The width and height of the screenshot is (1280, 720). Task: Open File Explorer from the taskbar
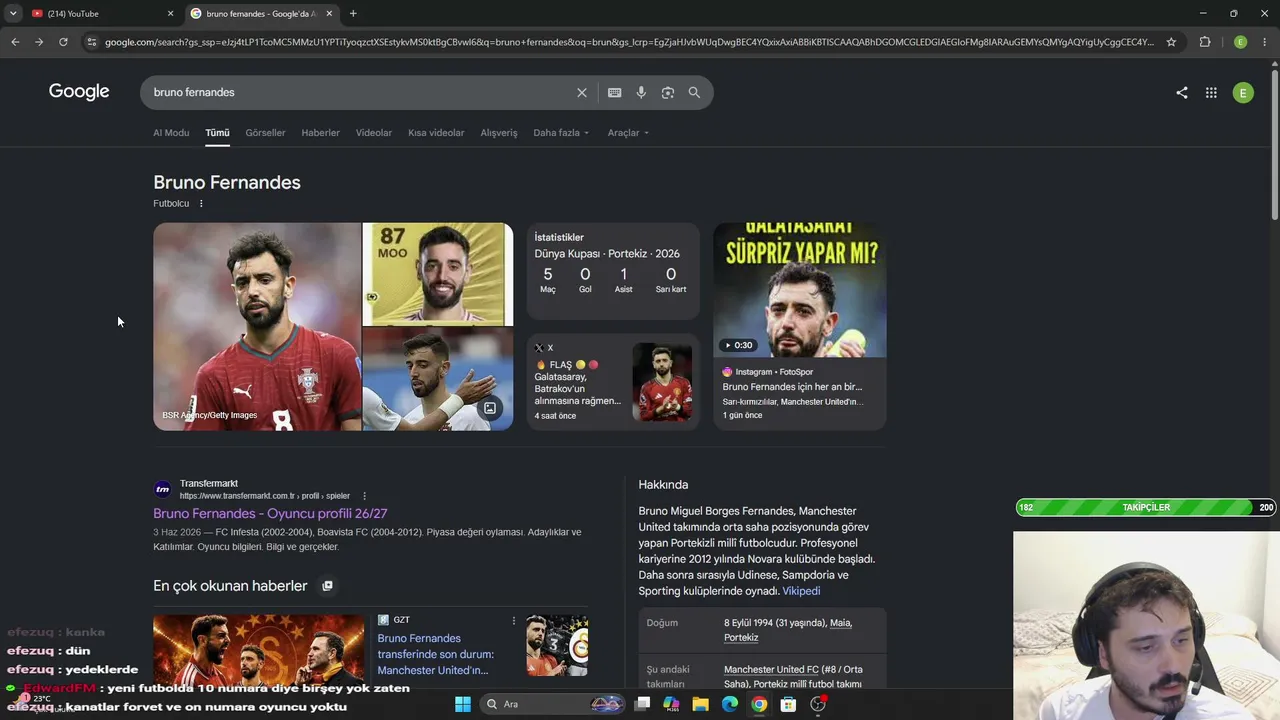[x=701, y=704]
